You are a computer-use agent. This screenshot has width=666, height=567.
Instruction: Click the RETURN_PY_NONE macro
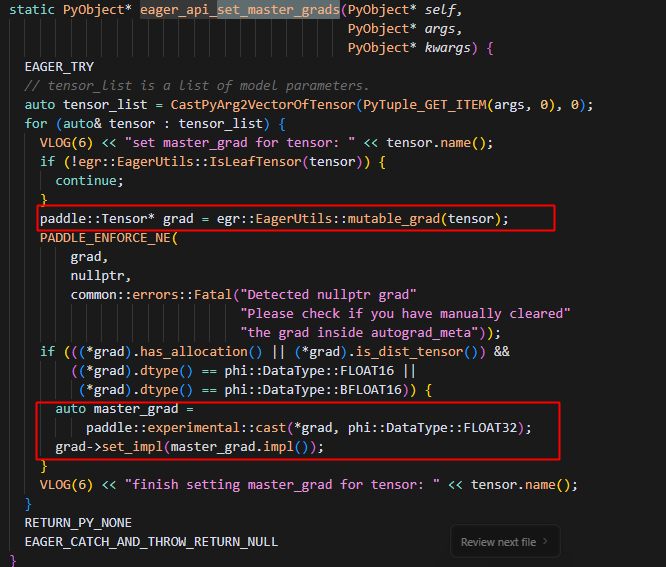point(78,523)
